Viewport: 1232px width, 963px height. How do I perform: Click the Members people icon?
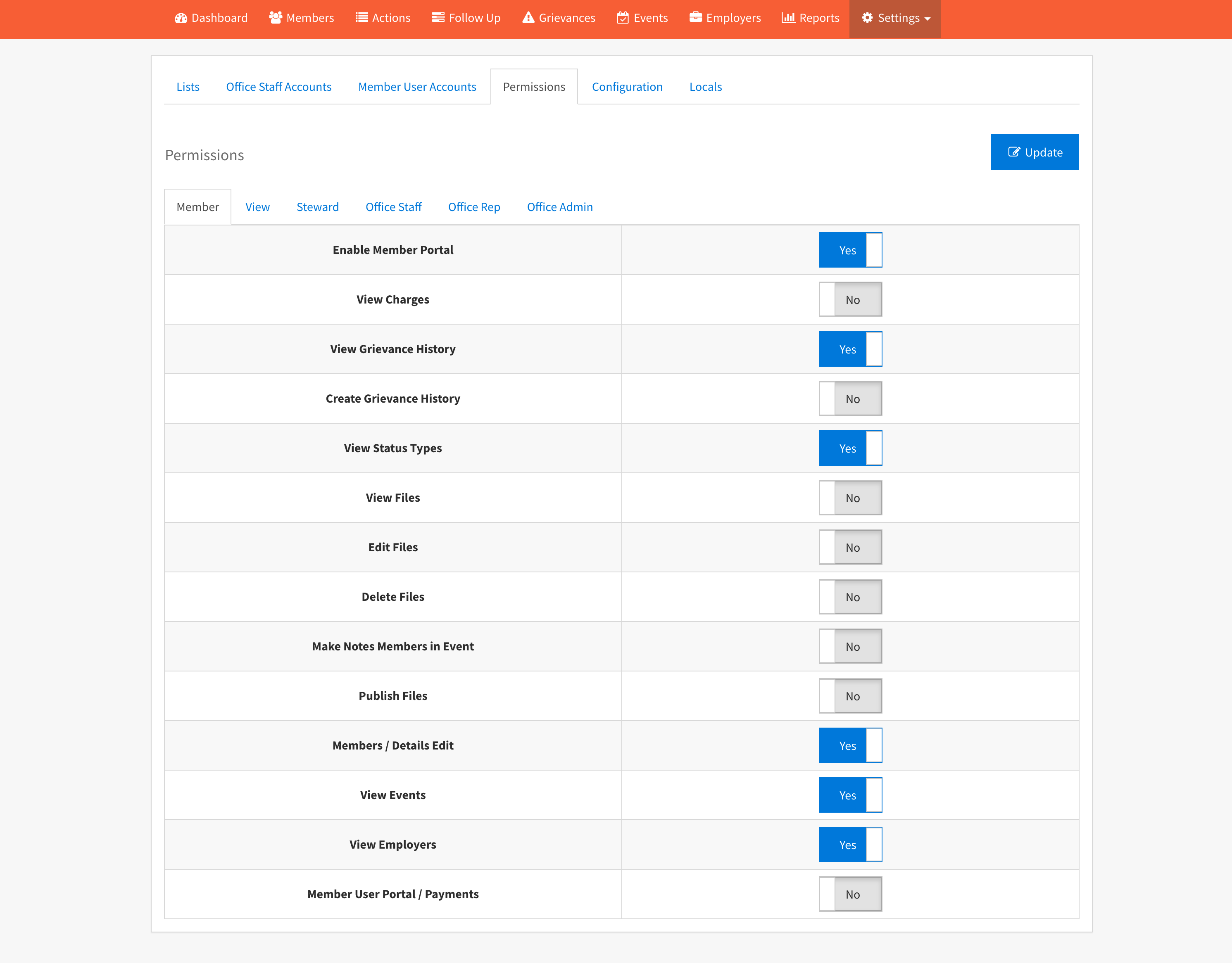click(275, 18)
